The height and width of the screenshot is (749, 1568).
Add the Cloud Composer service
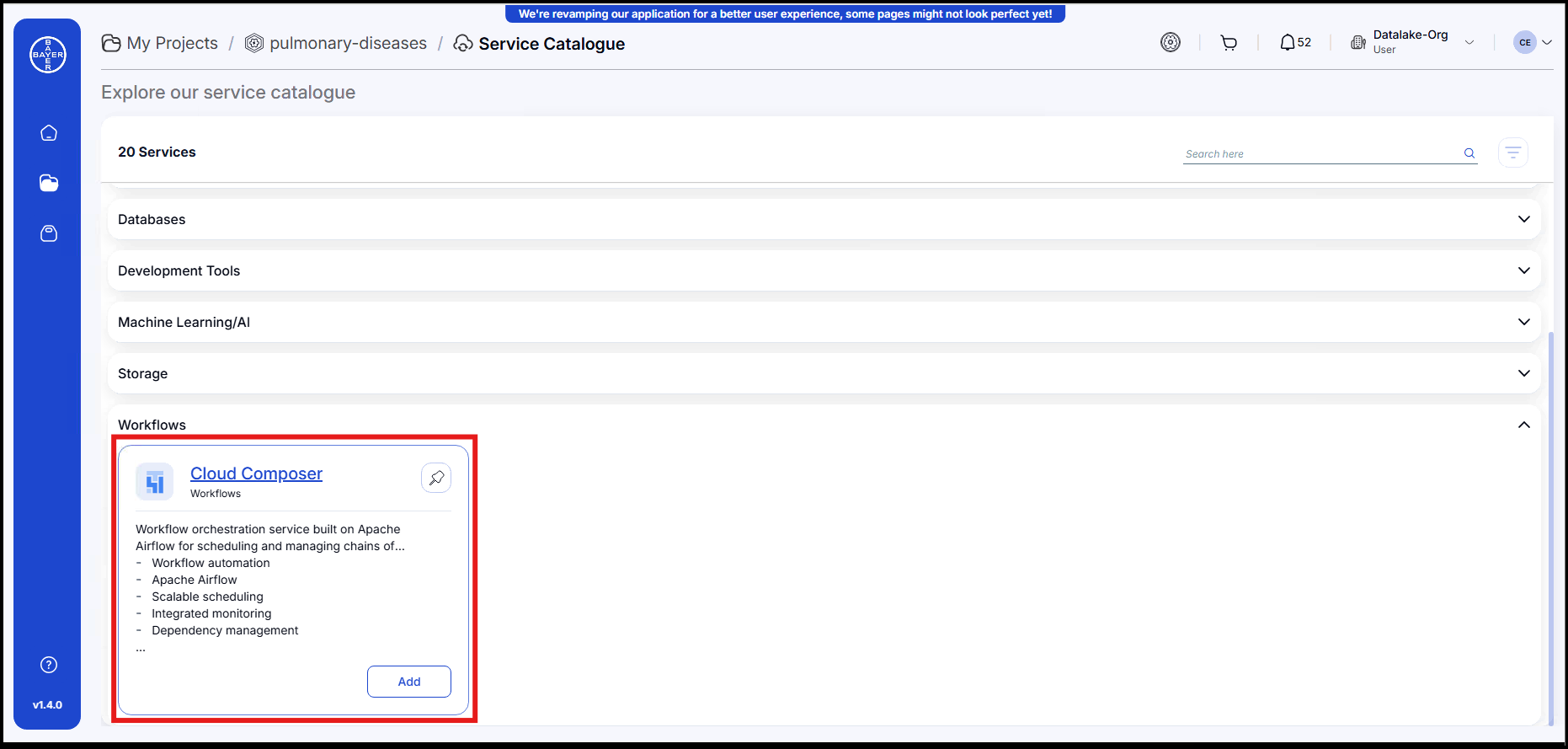pos(409,682)
